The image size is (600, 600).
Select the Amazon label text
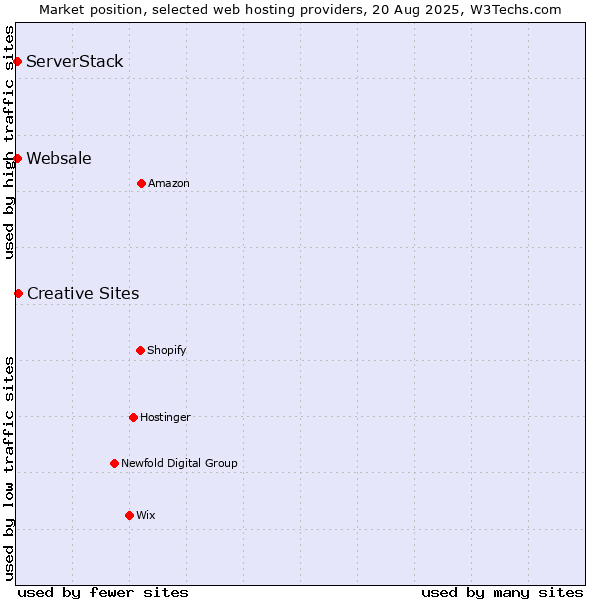tap(169, 183)
